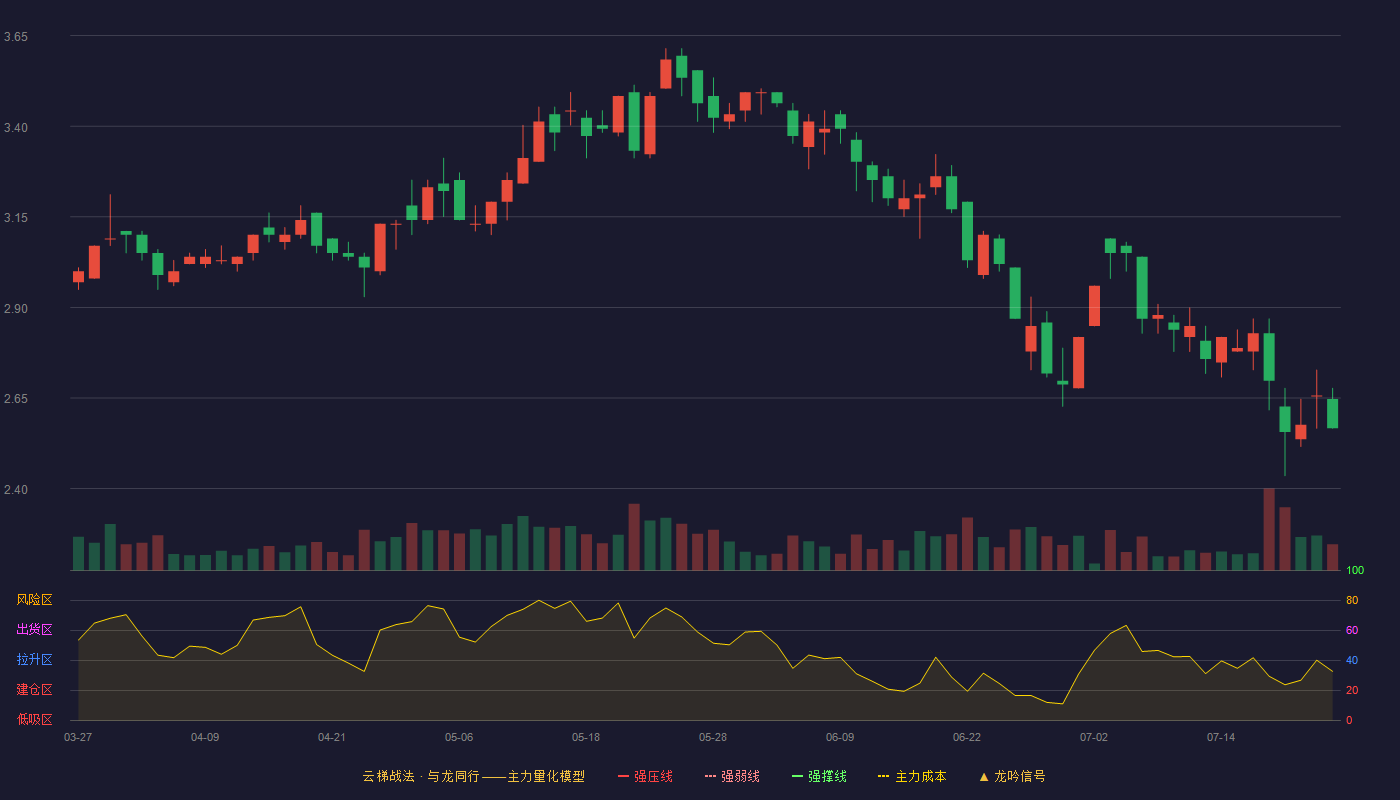Toggle the 云梯战法 主力量化模型 legend entry
Screen dimensions: 1400x800
(x=473, y=776)
